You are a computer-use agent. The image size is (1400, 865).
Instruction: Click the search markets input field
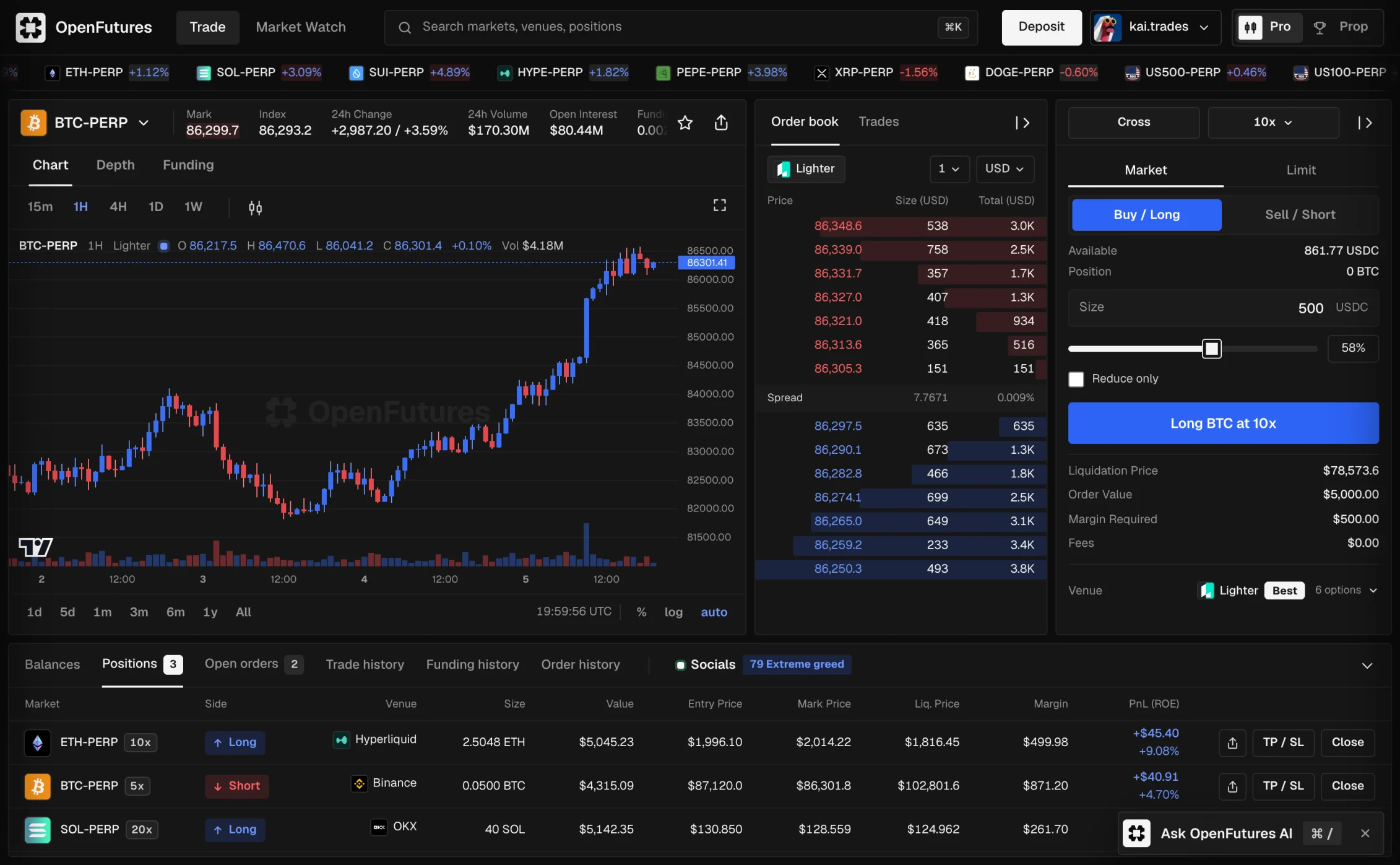[681, 27]
